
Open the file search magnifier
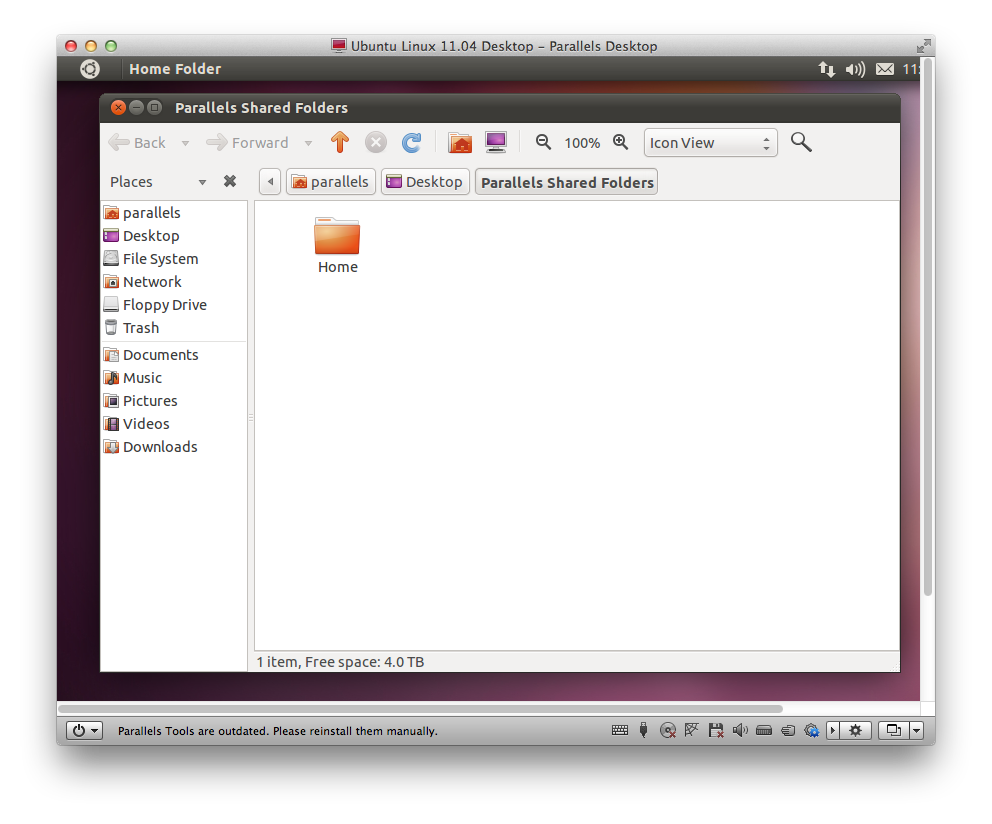coord(801,142)
